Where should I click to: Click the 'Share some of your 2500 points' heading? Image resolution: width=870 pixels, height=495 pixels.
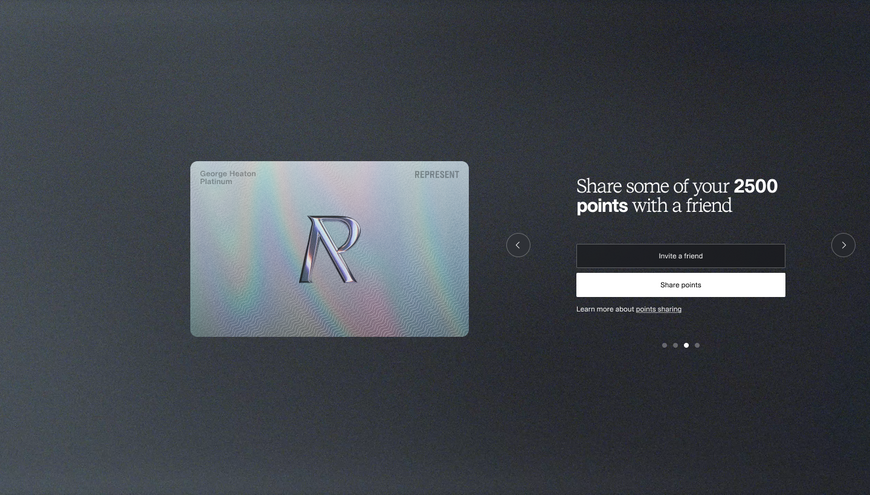(677, 196)
